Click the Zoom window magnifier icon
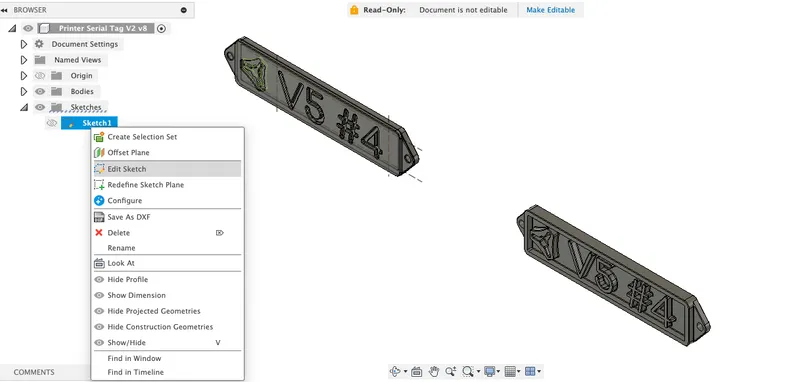This screenshot has width=800, height=382. click(468, 371)
